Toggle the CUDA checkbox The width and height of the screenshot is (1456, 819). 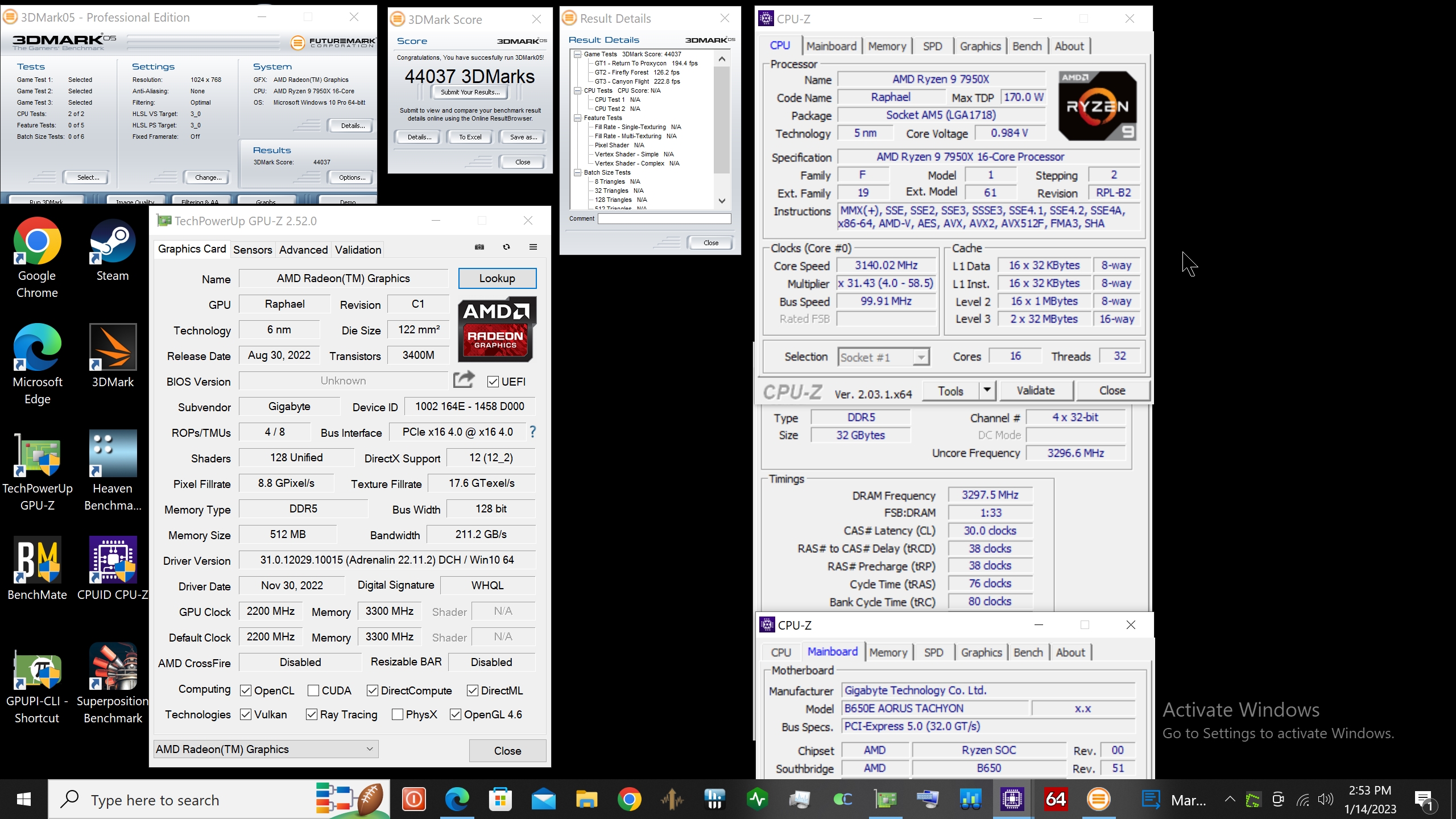pos(313,690)
